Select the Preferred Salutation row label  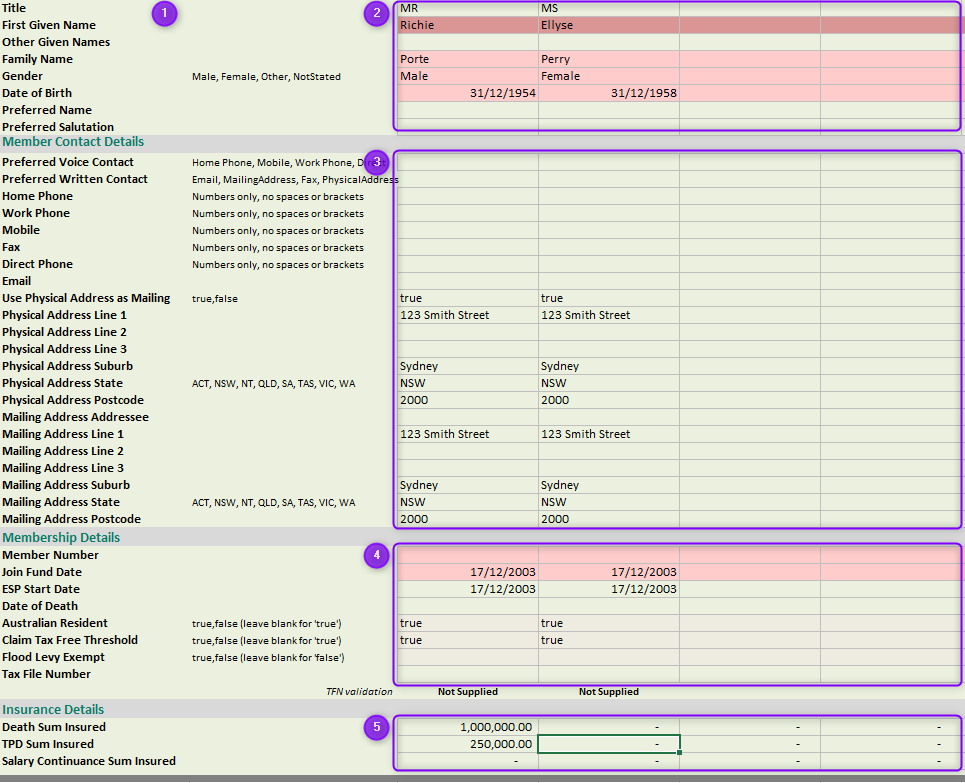coord(58,127)
